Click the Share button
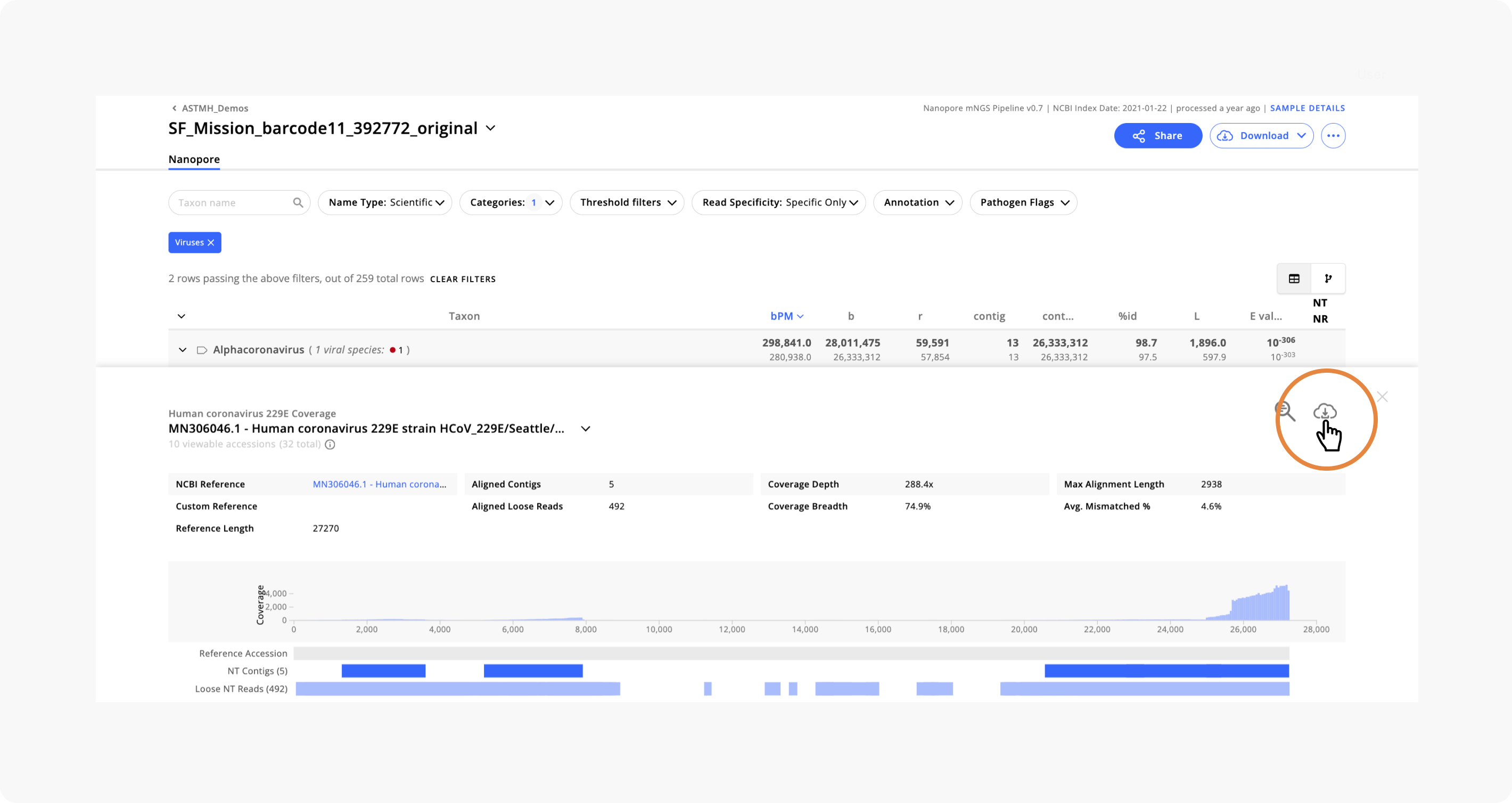This screenshot has height=803, width=1512. [1157, 136]
